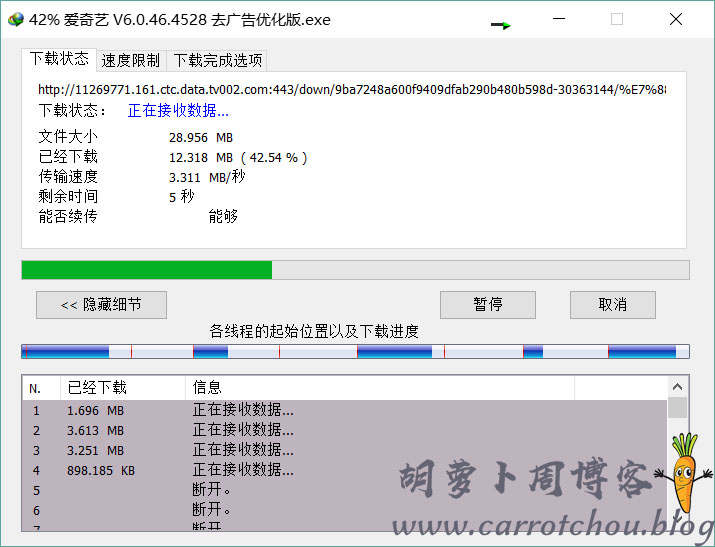
Task: Open the 速度限制 tab
Action: pos(131,61)
